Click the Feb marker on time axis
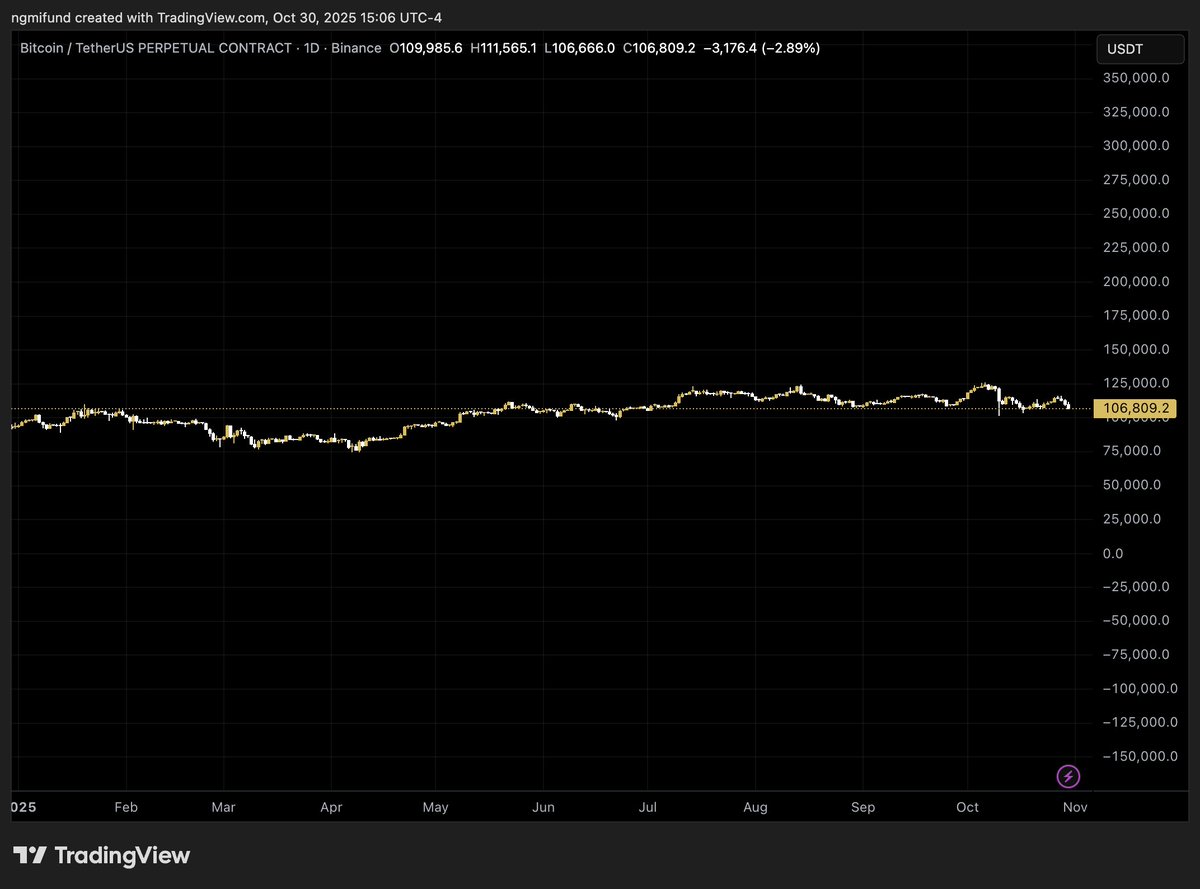 [x=125, y=806]
